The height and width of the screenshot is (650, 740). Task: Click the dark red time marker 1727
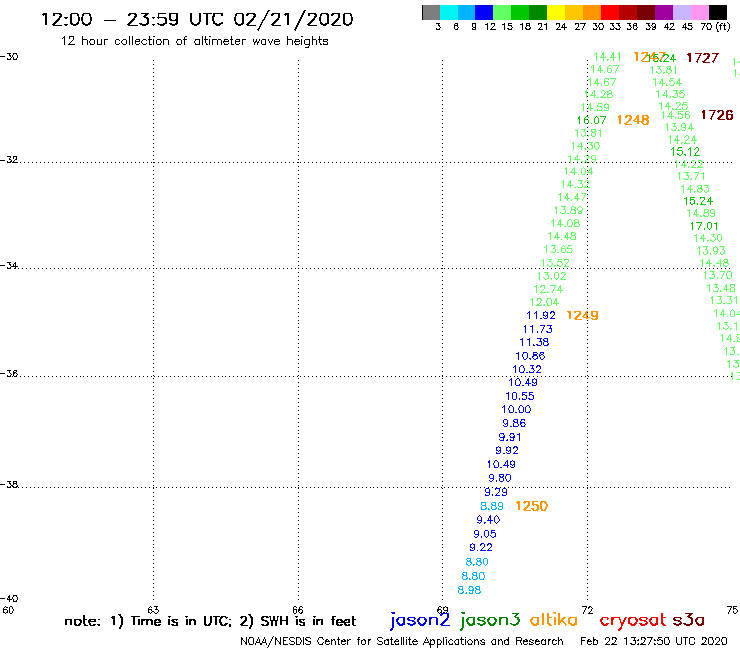(702, 58)
